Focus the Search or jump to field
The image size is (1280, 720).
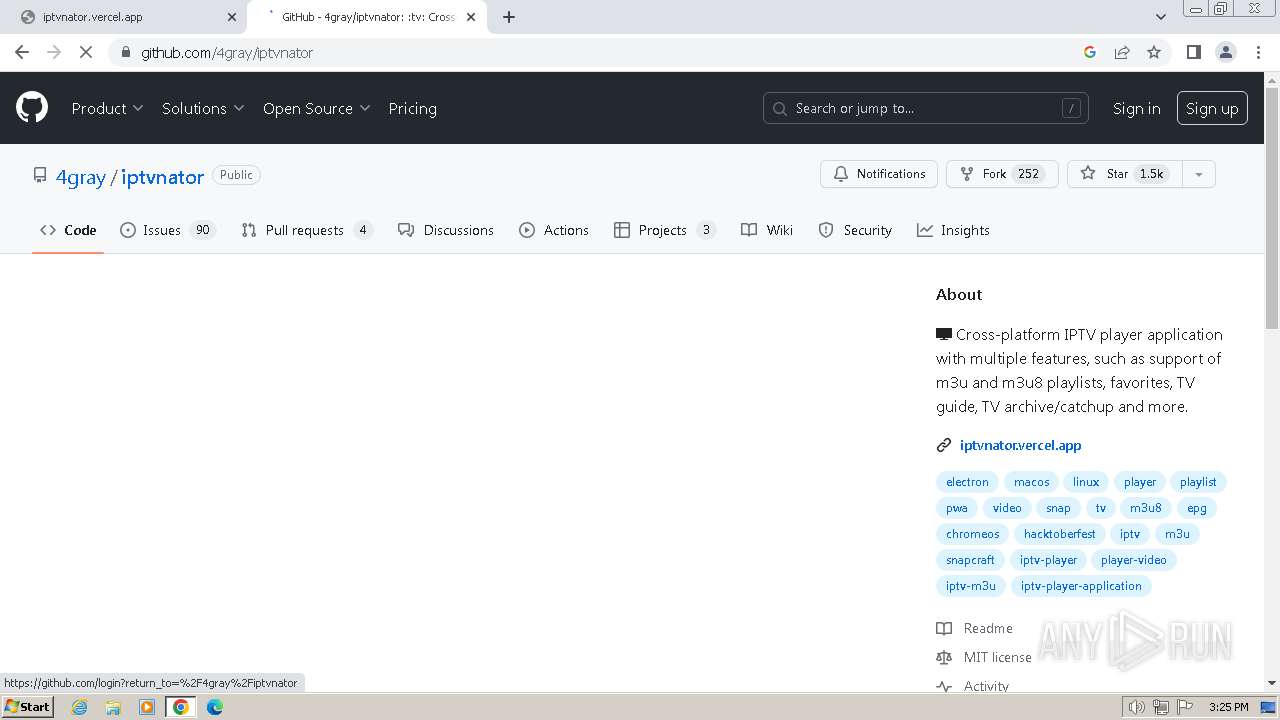pos(926,108)
